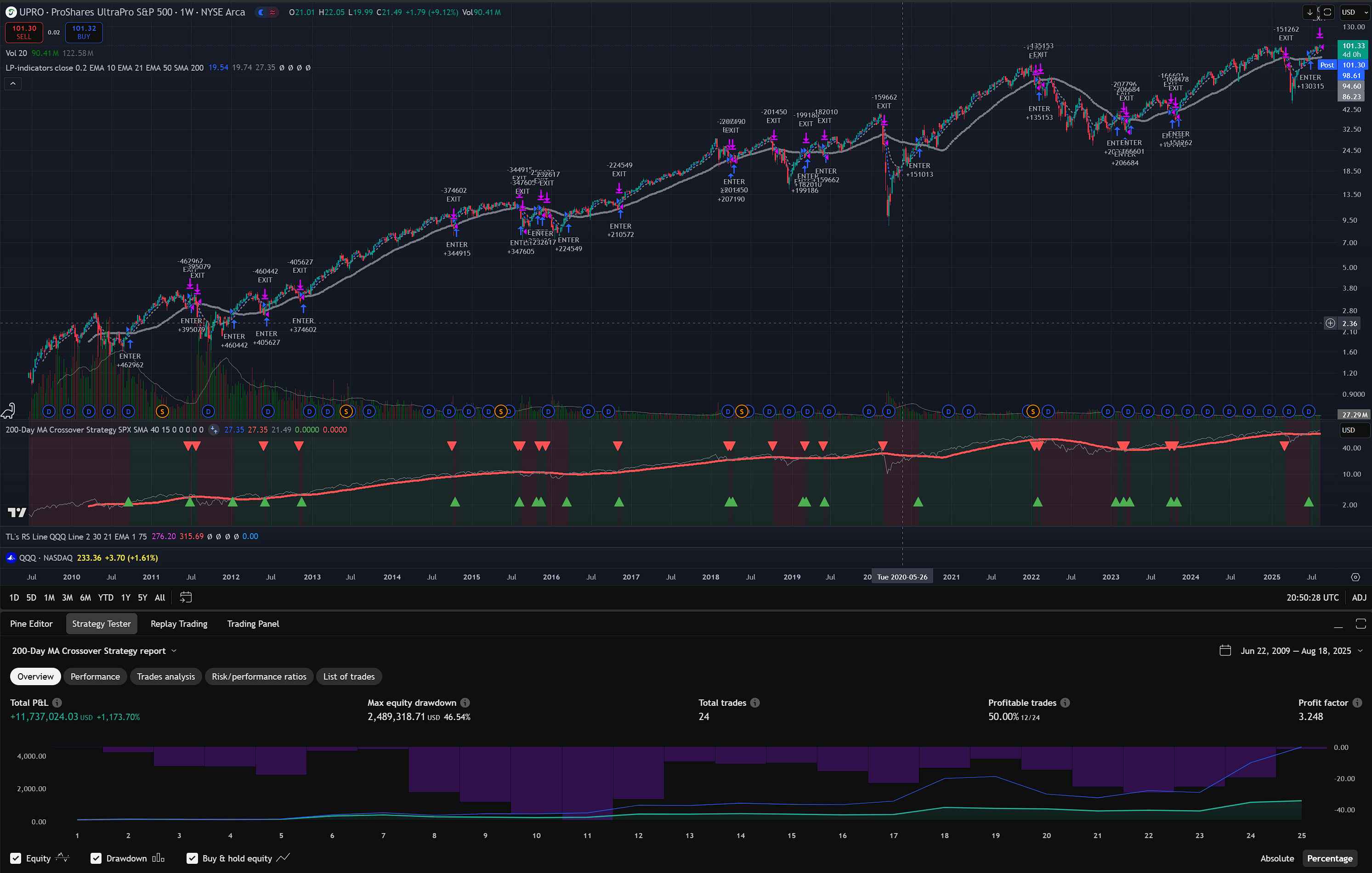Click the down-arrow icon at chart top right

1310,12
